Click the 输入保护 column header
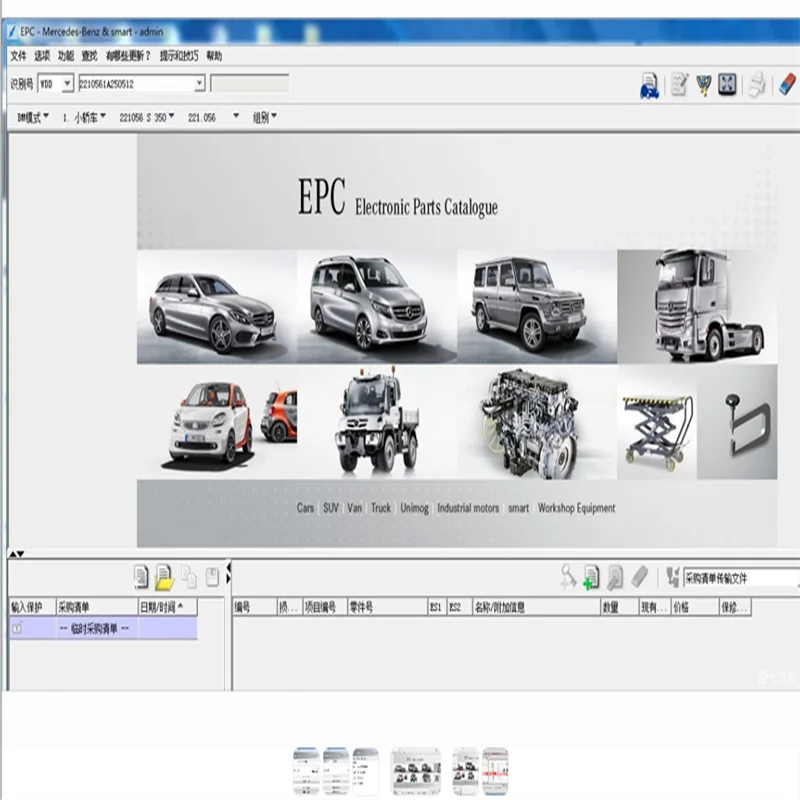 pos(32,607)
